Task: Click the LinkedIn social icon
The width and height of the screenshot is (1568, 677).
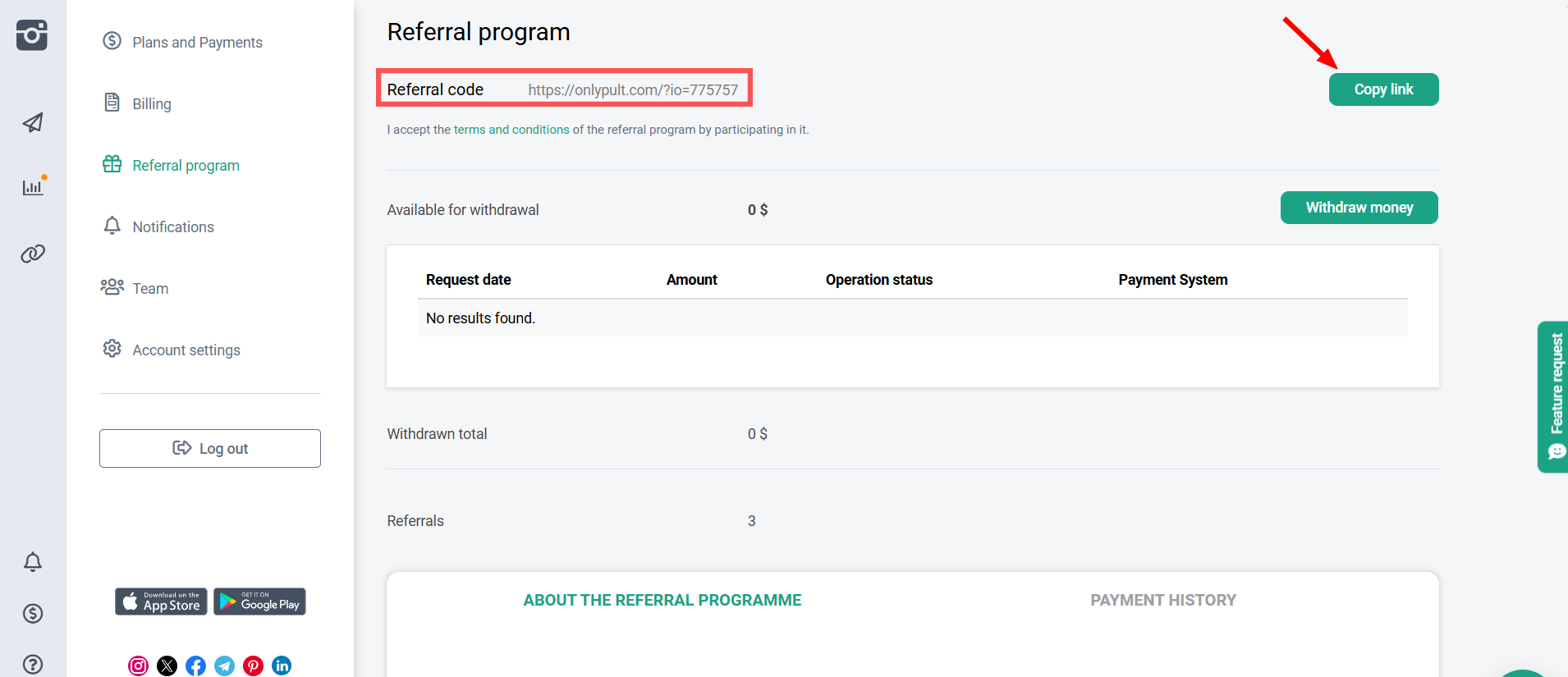Action: click(282, 666)
